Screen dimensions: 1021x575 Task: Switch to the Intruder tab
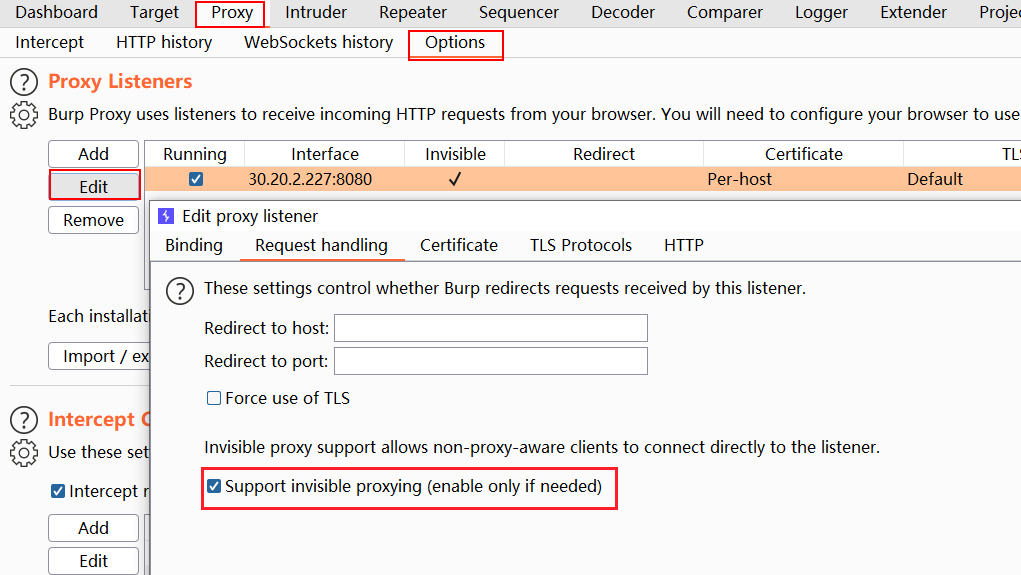(316, 13)
